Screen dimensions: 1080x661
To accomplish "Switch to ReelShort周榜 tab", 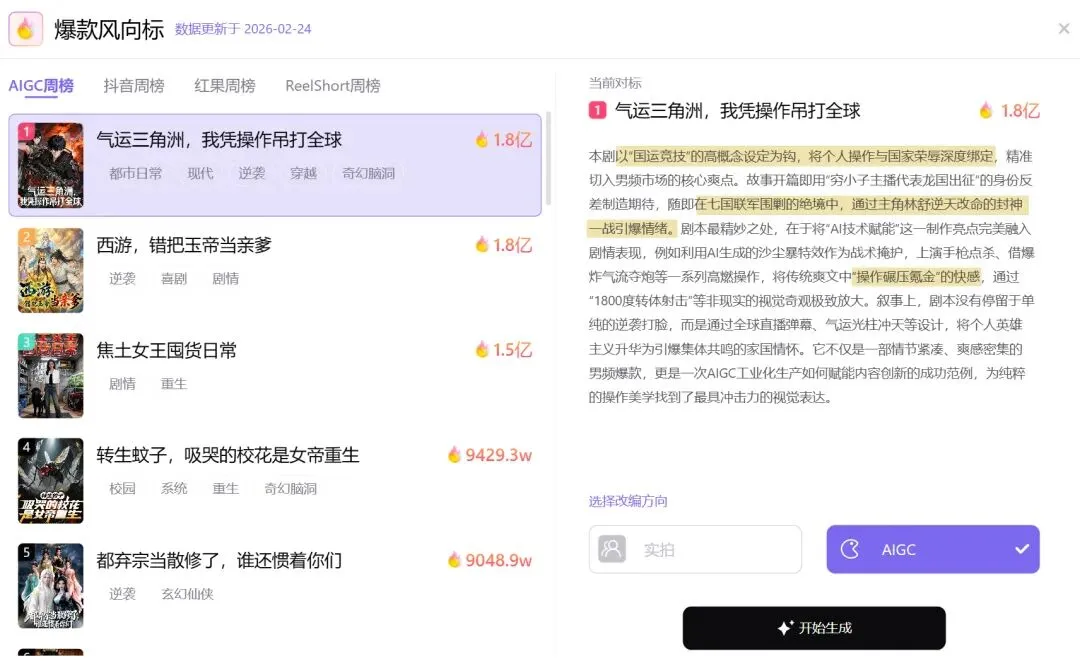I will click(x=333, y=85).
